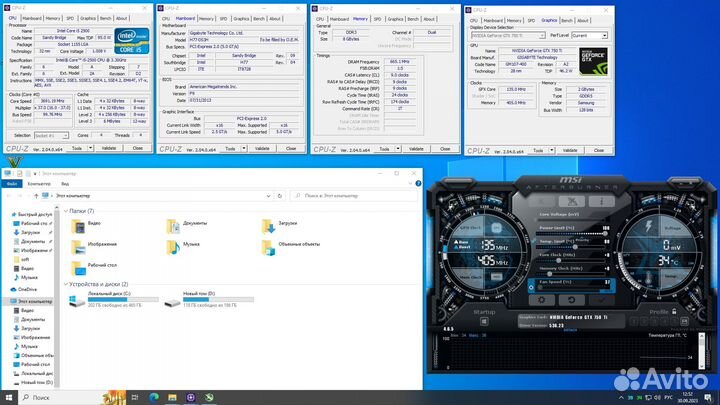
Task: Open Display Device Selection dropdown in CPU-Z
Action: (x=542, y=35)
